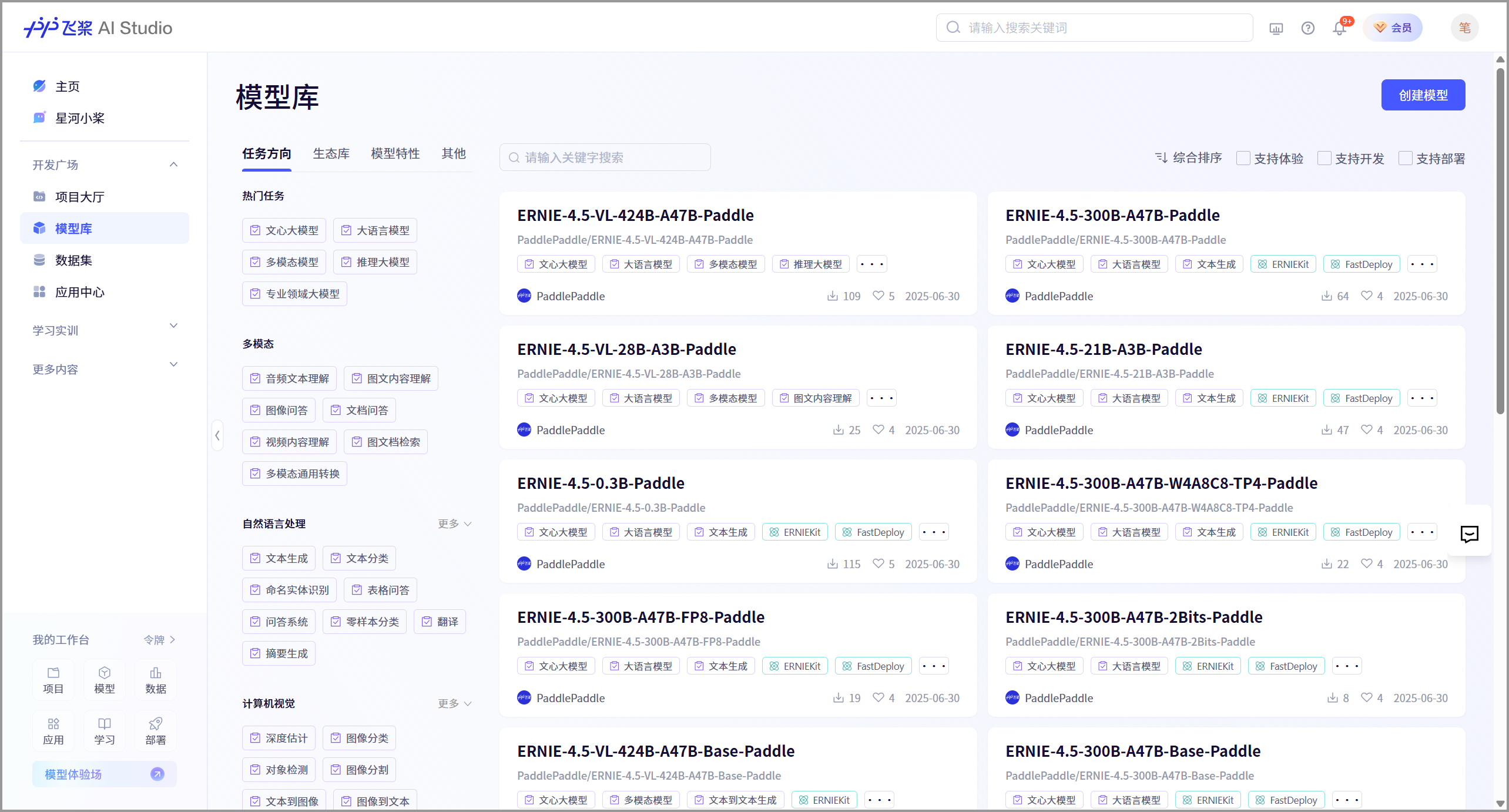Show more tags on ERNIE-4.5-VL-424B-A47B-Paddle card

tap(871, 264)
